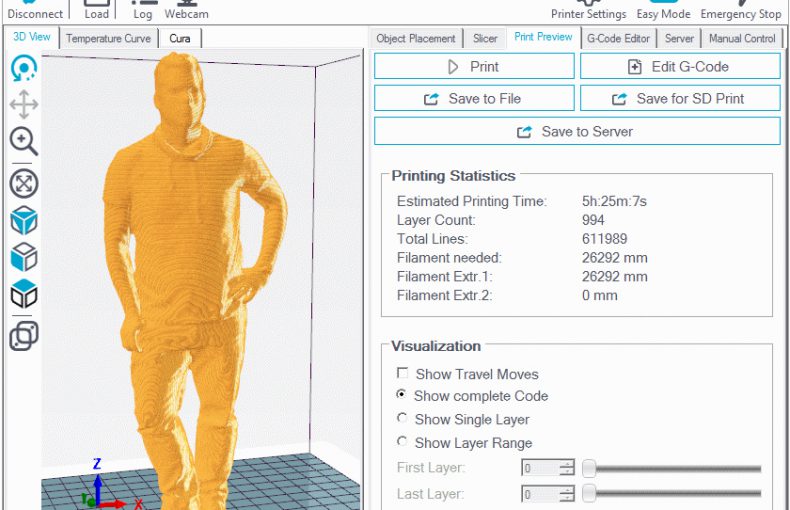Increment the First Layer spinner
This screenshot has width=790, height=510.
click(567, 464)
